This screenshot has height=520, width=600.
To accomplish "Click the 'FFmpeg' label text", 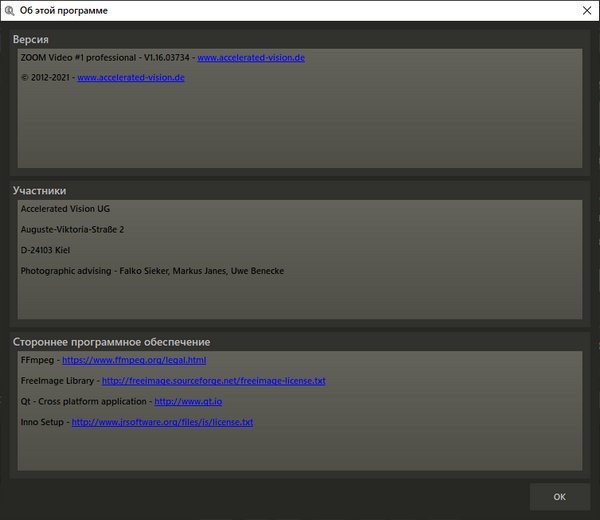I will click(x=37, y=360).
